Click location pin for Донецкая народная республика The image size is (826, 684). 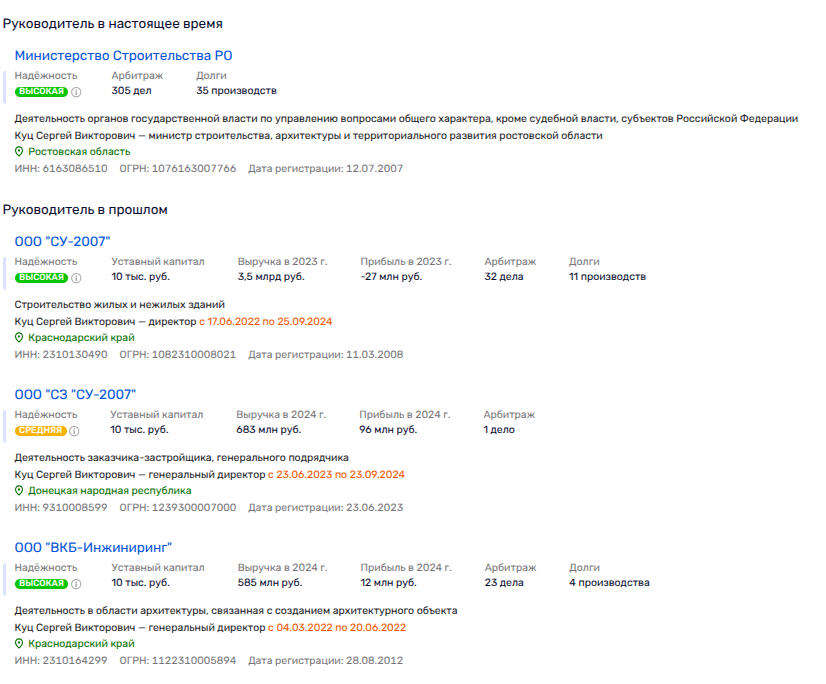(x=19, y=491)
